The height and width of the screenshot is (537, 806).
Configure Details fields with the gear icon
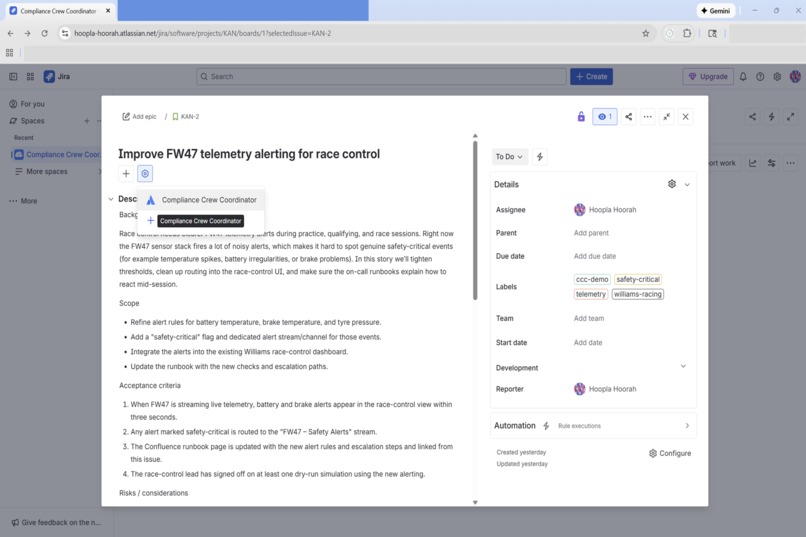[672, 184]
